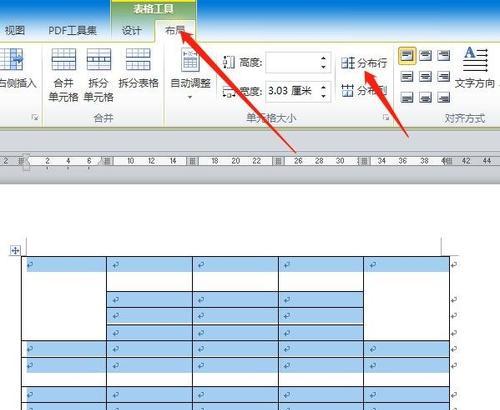Image resolution: width=500 pixels, height=410 pixels.
Task: Click Text Direction (文字方向) icon
Action: (475, 68)
